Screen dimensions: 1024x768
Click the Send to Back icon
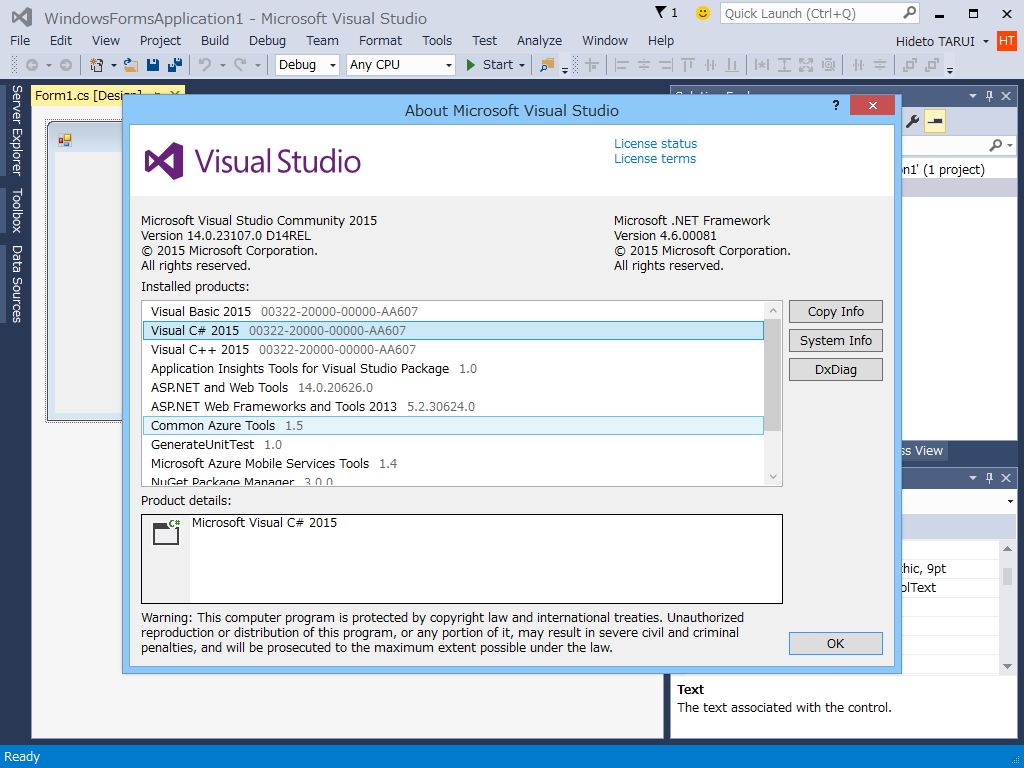point(932,65)
